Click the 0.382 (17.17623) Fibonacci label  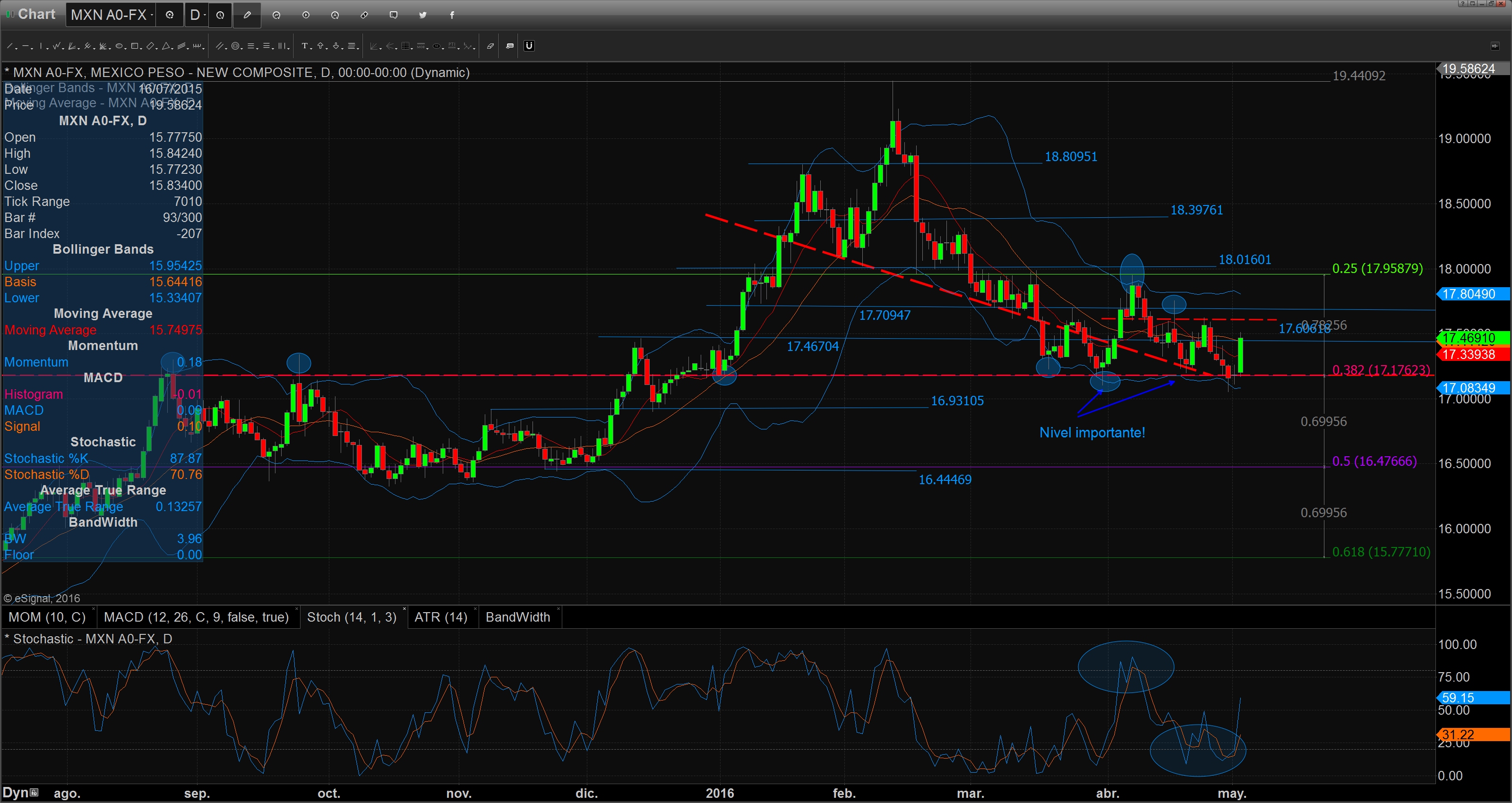click(x=1381, y=370)
